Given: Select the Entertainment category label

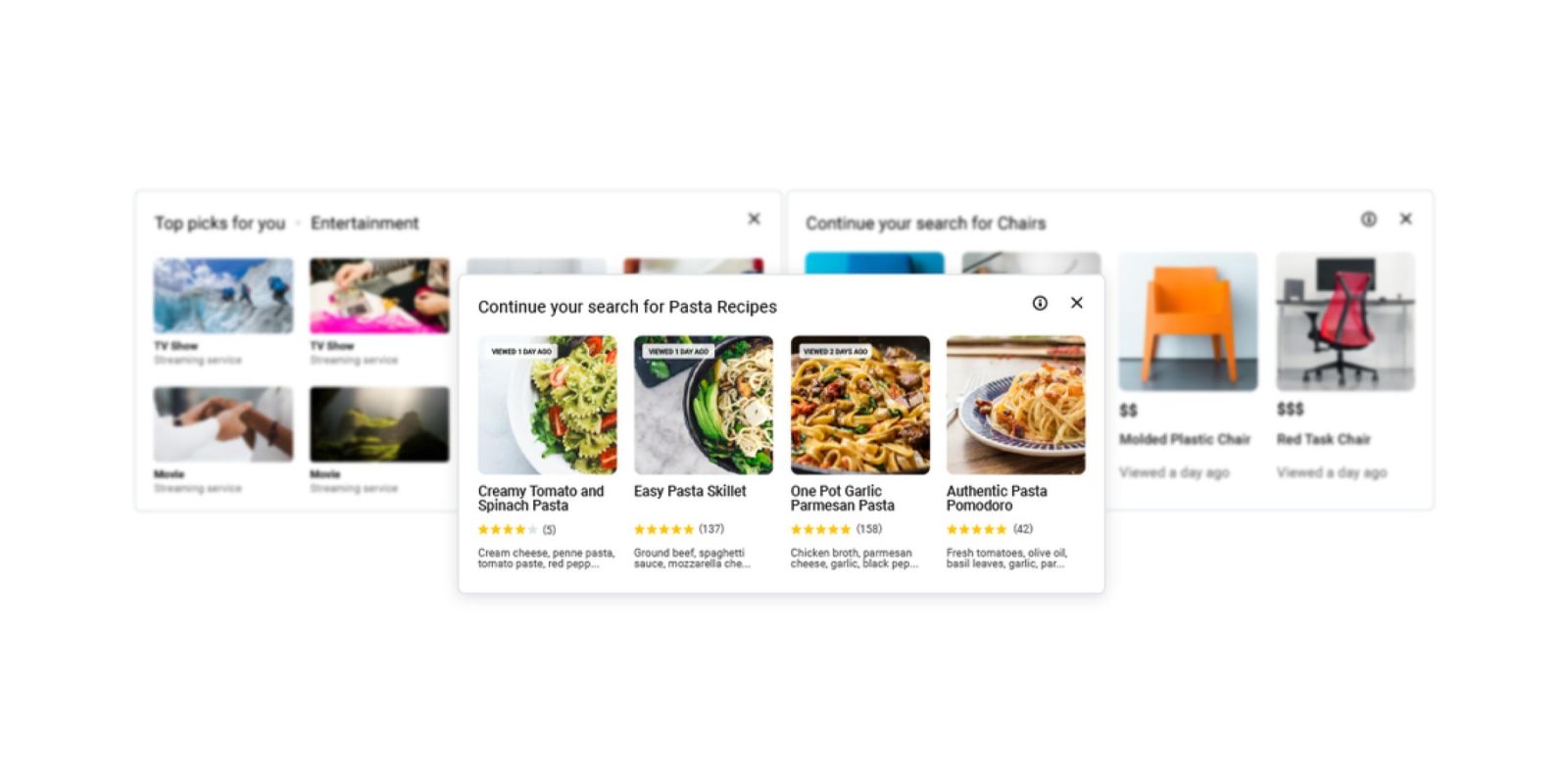Looking at the screenshot, I should click(x=365, y=223).
